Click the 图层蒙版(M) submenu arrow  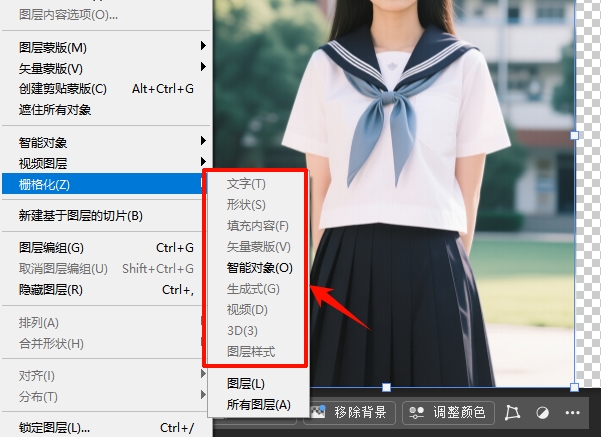[203, 46]
